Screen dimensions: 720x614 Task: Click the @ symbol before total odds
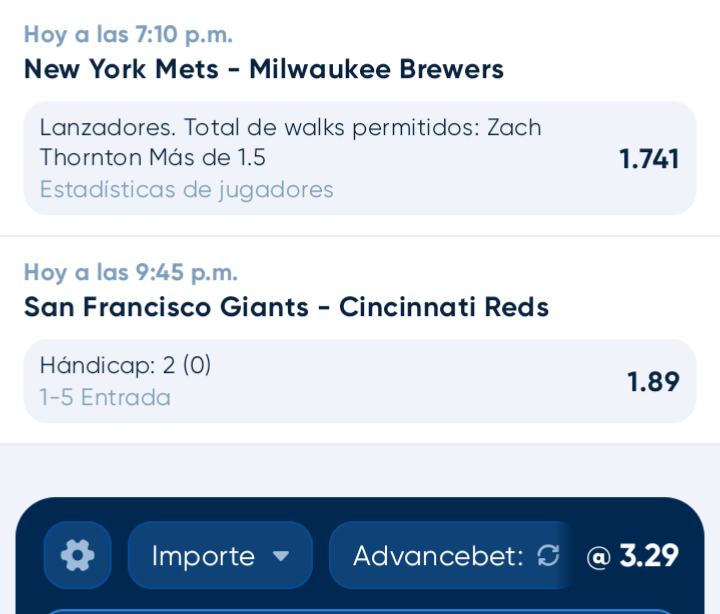coord(598,557)
